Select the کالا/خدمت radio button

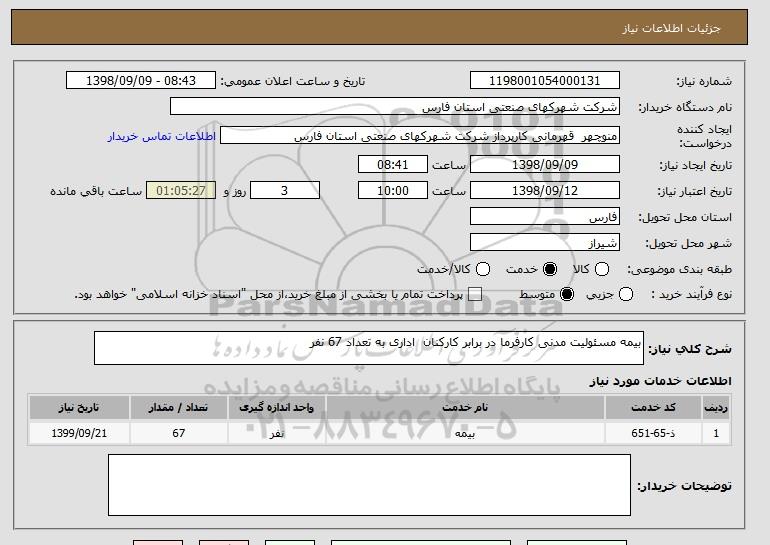click(x=483, y=269)
